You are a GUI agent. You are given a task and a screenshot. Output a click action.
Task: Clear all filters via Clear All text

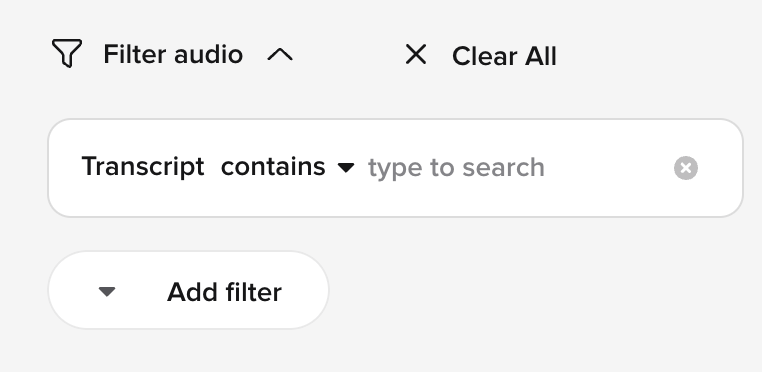coord(504,56)
